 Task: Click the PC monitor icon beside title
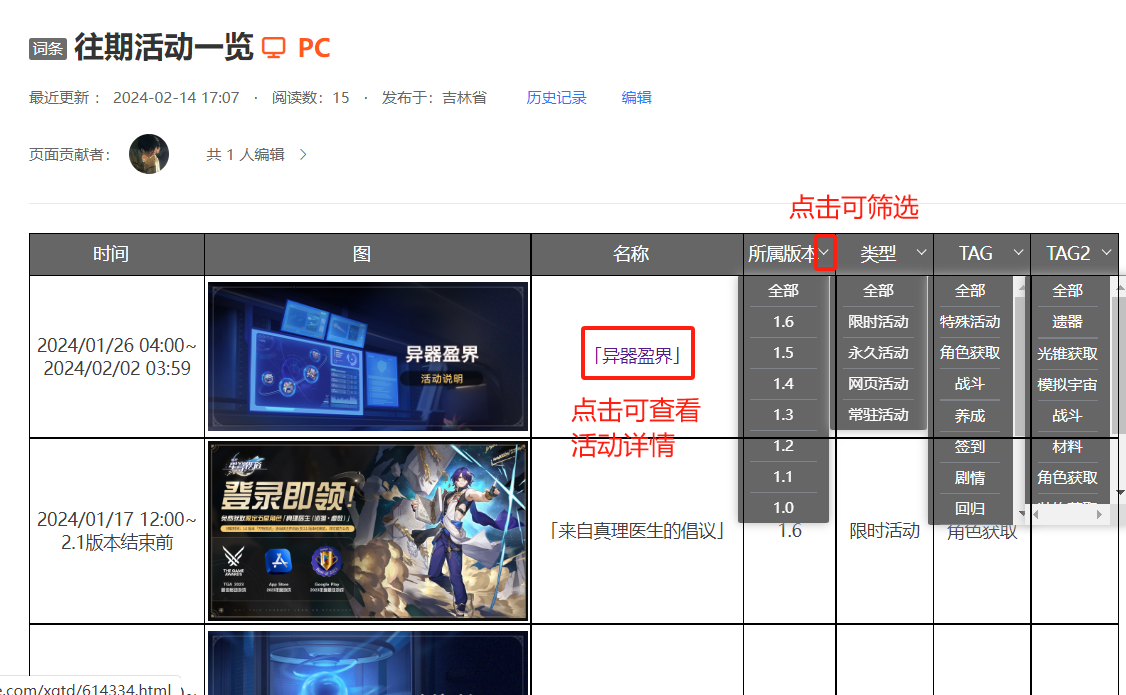(x=273, y=47)
